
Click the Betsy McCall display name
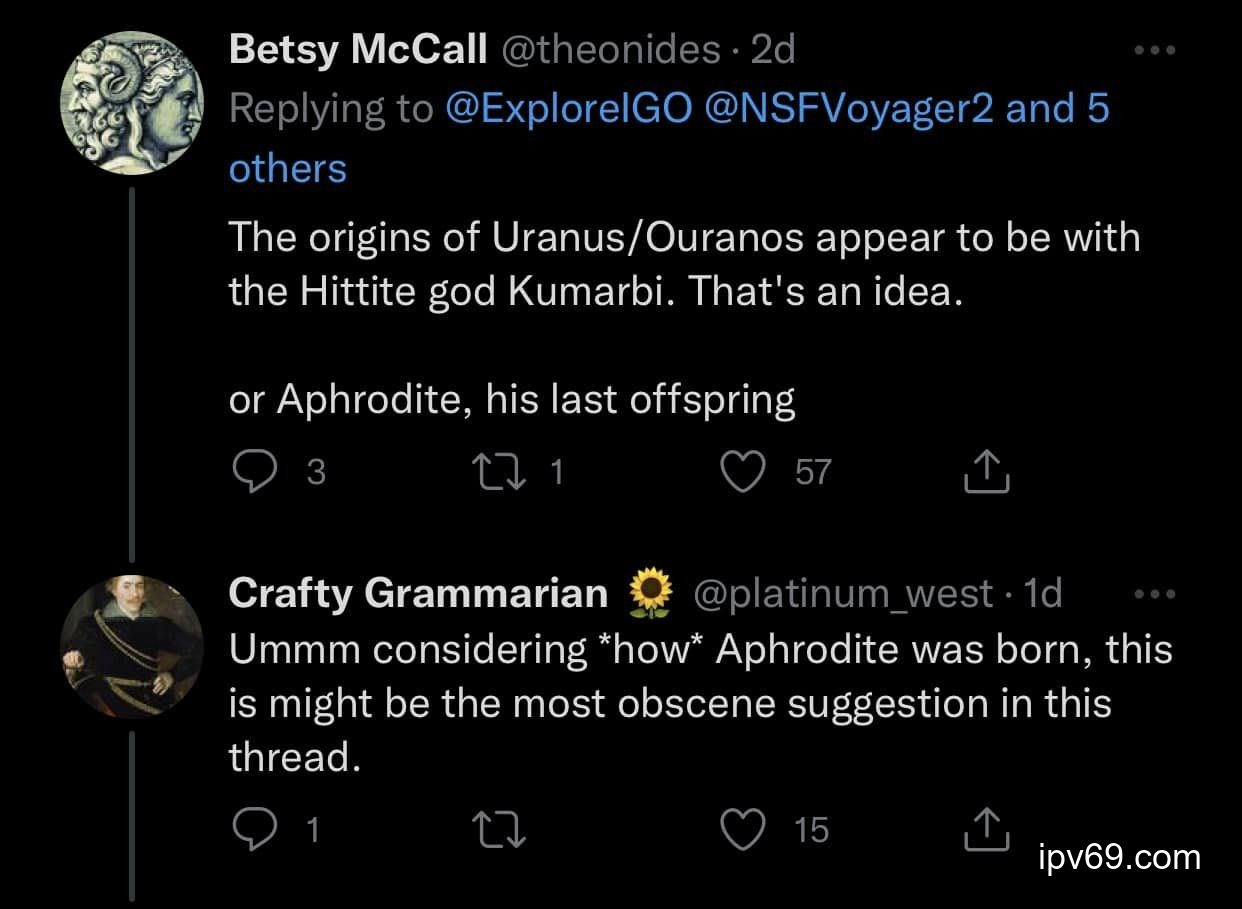(357, 50)
